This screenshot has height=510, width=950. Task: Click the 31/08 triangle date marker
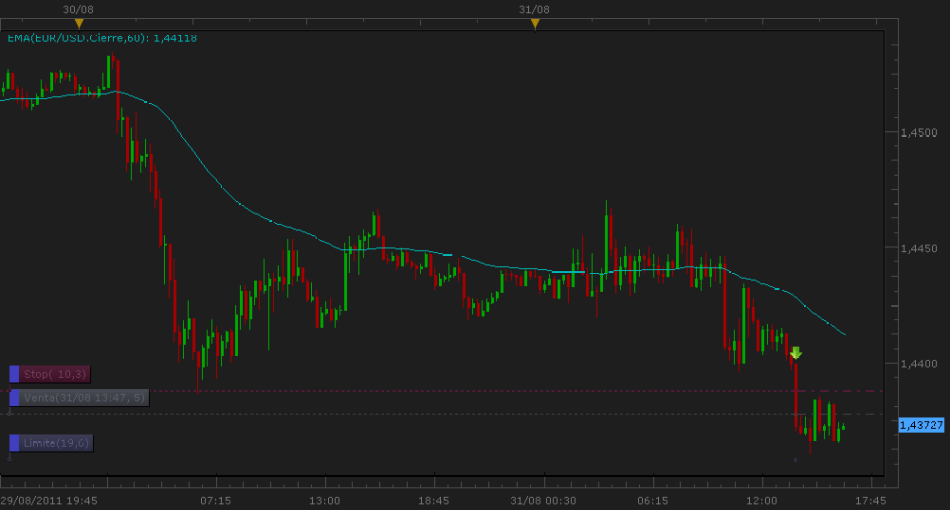click(x=535, y=24)
